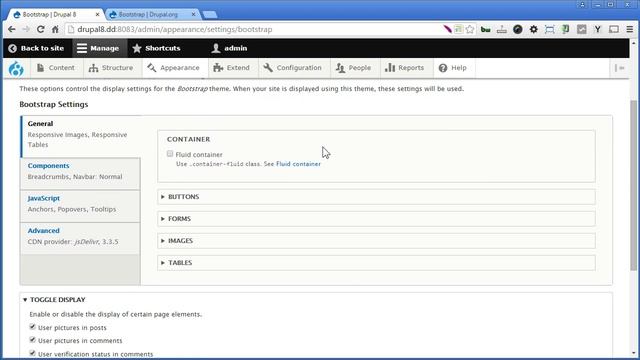Viewport: 640px width, 360px height.
Task: Bookmark this page with the star icon
Action: [x=470, y=29]
